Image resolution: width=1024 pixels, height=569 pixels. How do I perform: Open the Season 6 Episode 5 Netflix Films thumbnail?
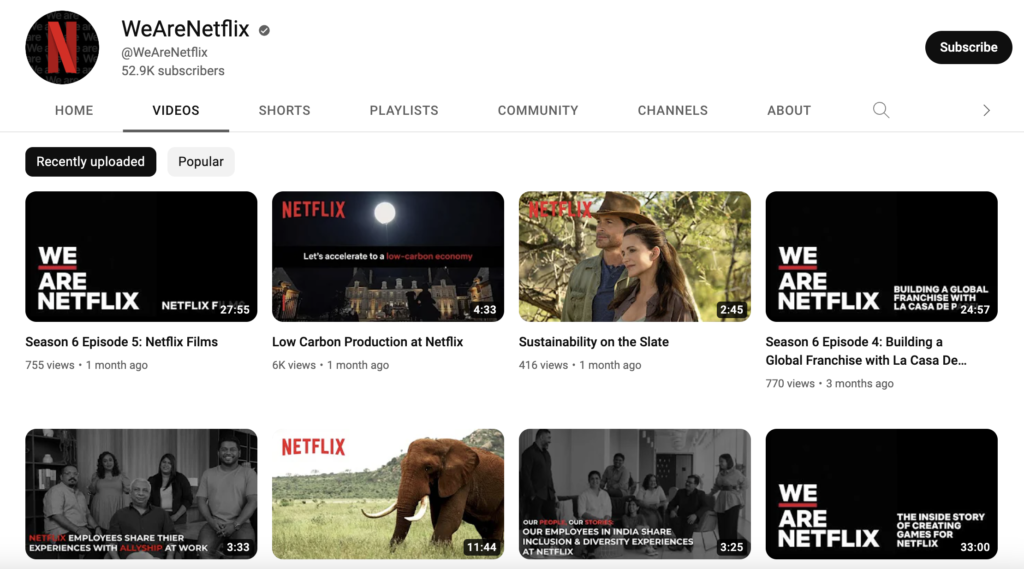pos(141,256)
